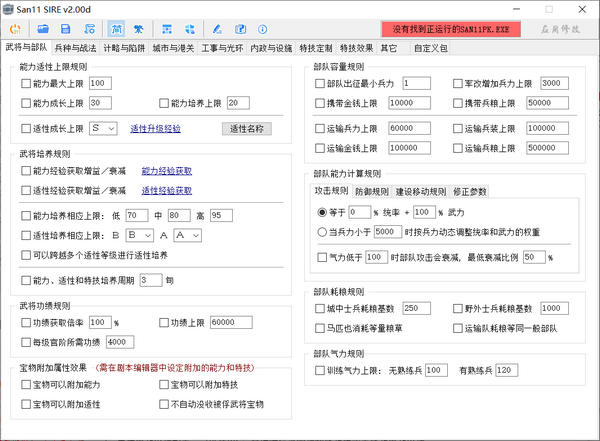Click the config file icon next to save
Image resolution: width=600 pixels, height=441 pixels.
point(90,29)
